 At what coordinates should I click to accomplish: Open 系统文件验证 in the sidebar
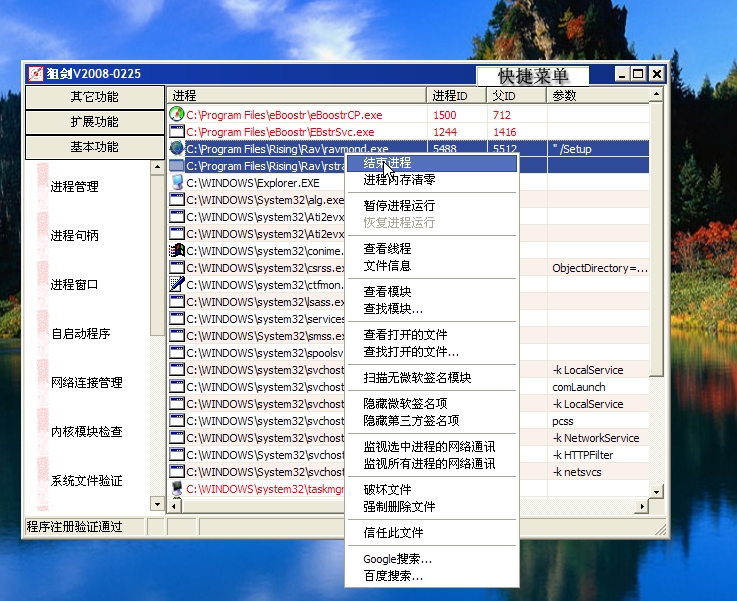(86, 481)
